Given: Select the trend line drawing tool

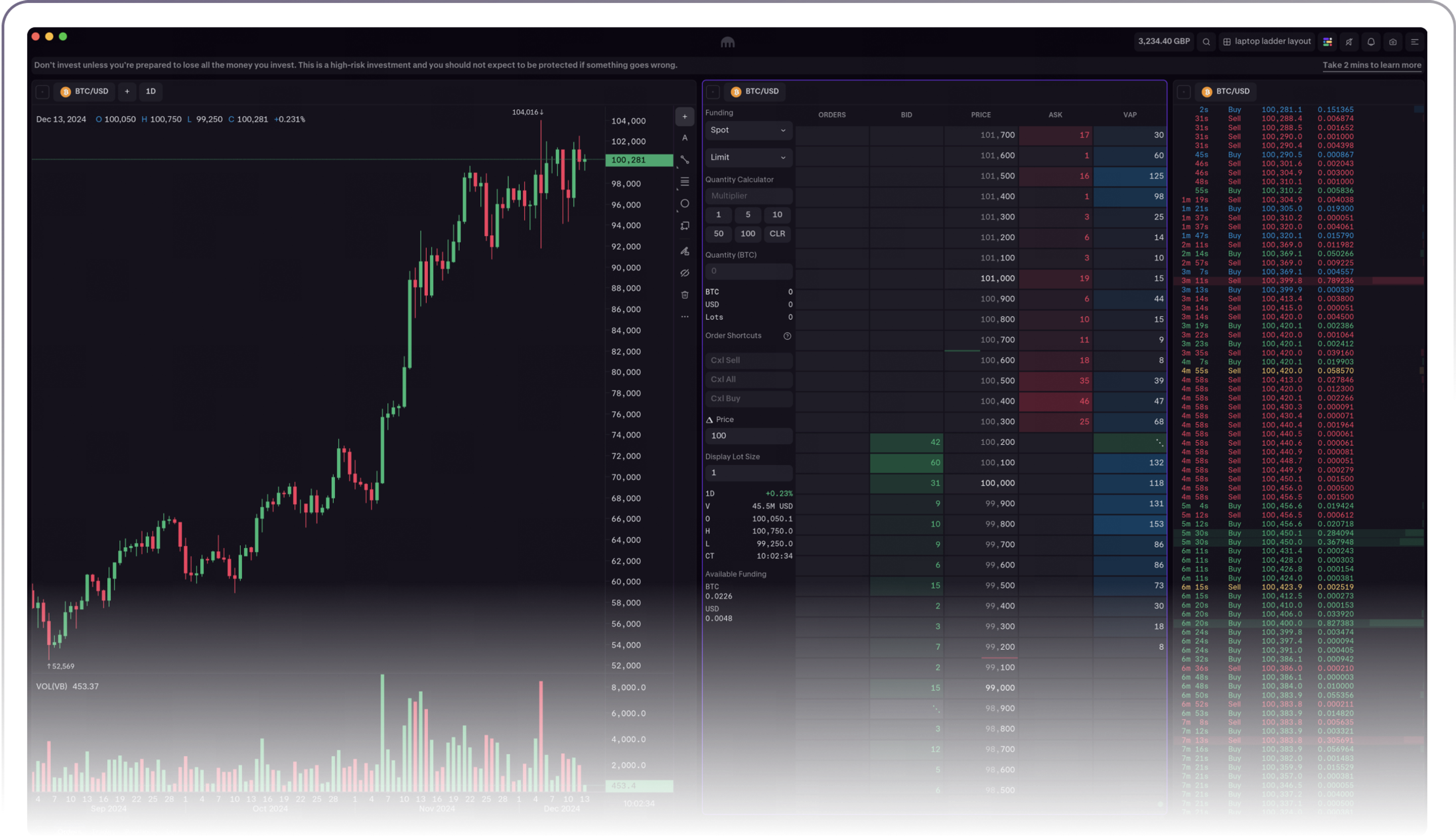Looking at the screenshot, I should point(685,159).
